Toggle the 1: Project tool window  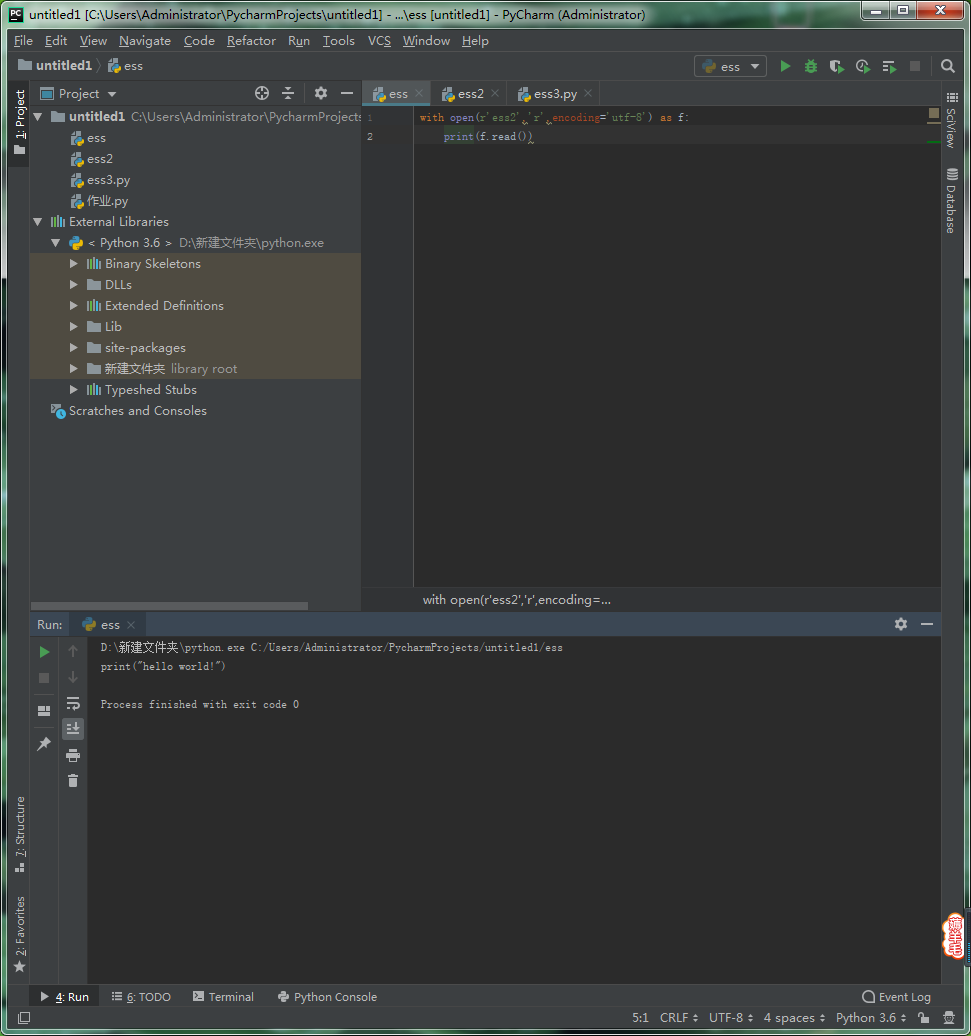click(19, 122)
